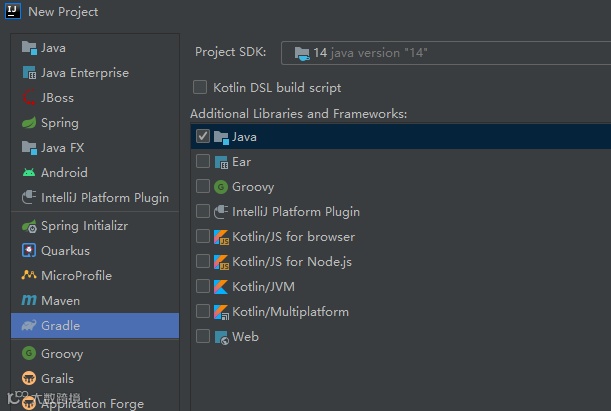This screenshot has width=611, height=411.
Task: Click the Kotlin/JS for browser label
Action: point(293,237)
